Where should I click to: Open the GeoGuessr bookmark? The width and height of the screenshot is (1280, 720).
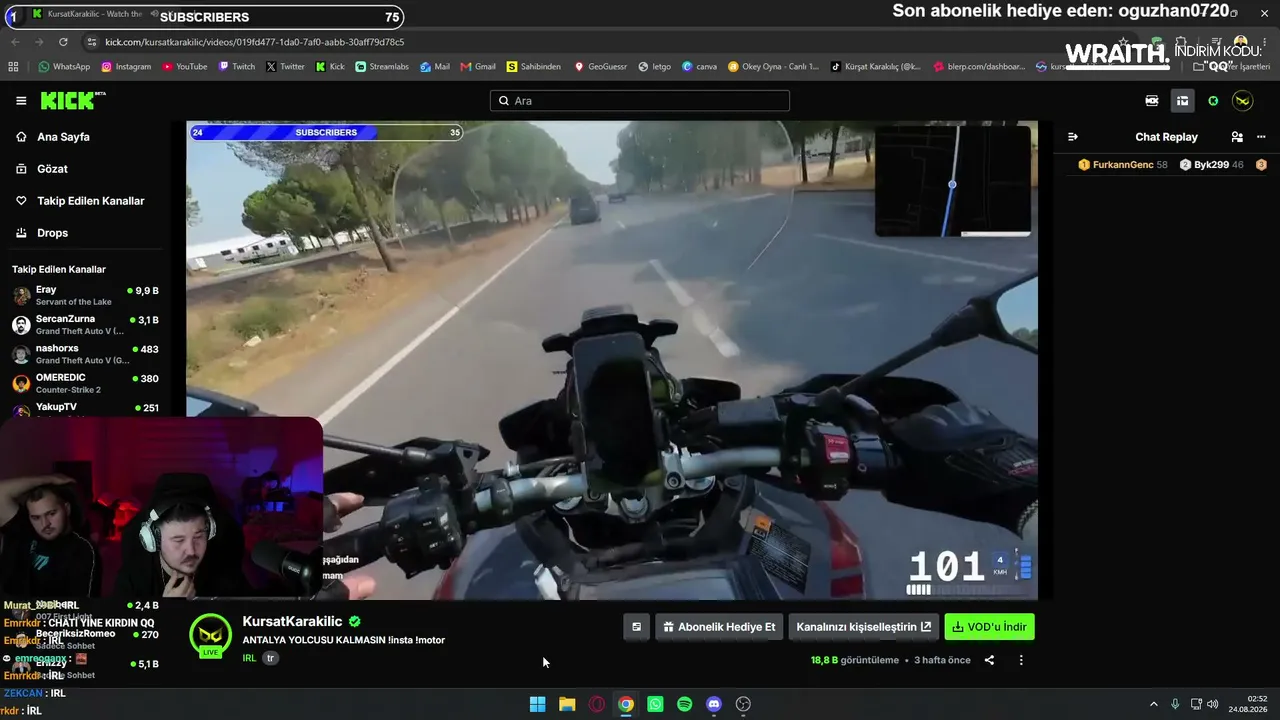(x=600, y=67)
